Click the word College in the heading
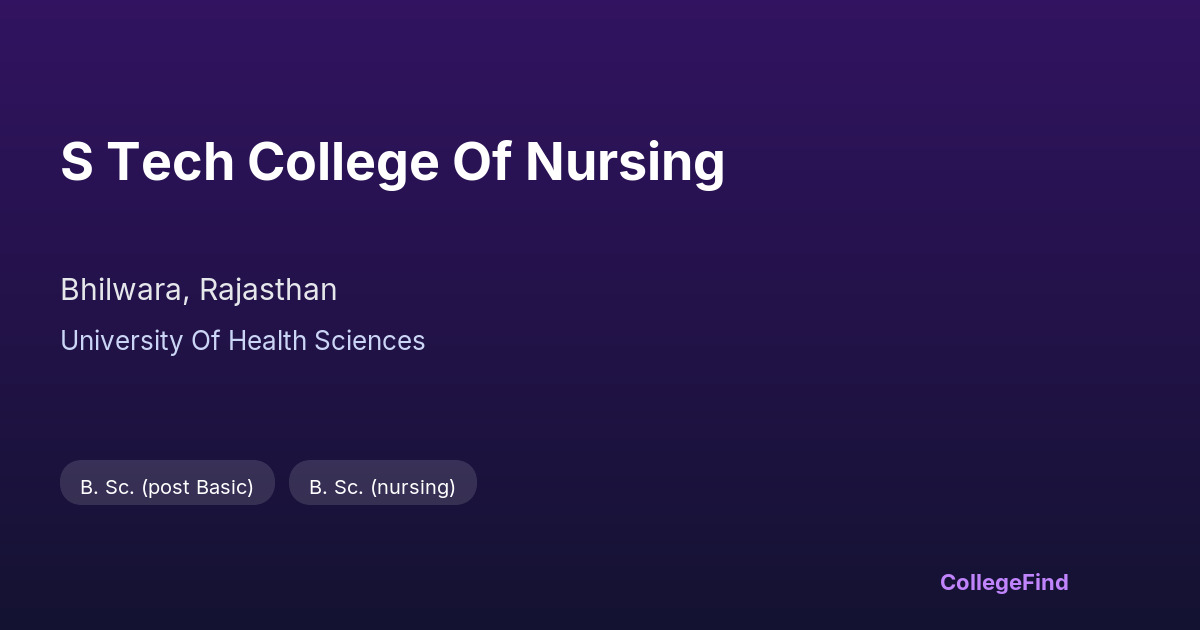Screen dimensions: 1200x630 coord(343,161)
